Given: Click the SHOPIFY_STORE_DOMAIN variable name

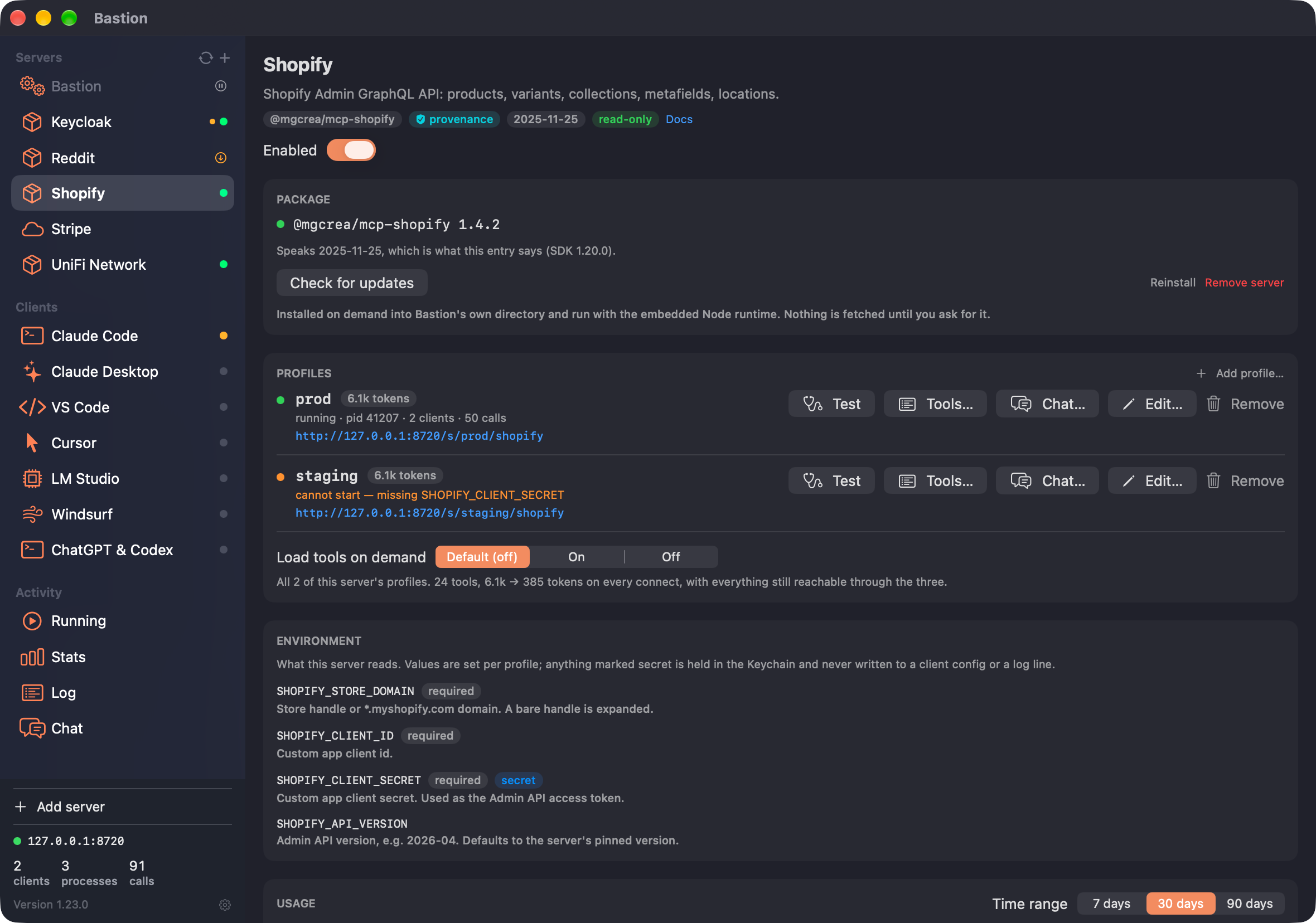Looking at the screenshot, I should pyautogui.click(x=345, y=691).
